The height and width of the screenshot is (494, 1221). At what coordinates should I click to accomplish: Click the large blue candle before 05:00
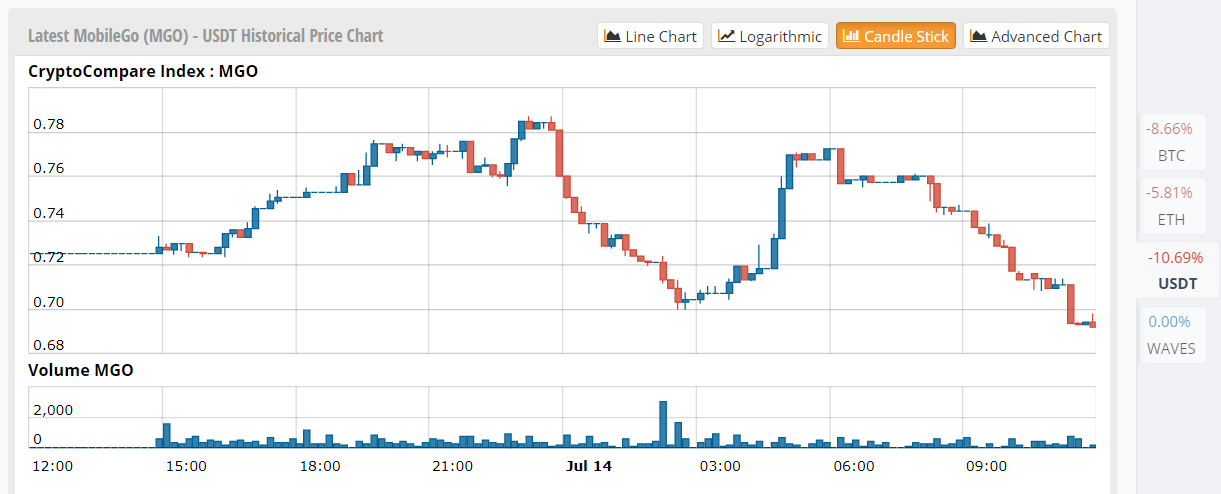tap(781, 212)
